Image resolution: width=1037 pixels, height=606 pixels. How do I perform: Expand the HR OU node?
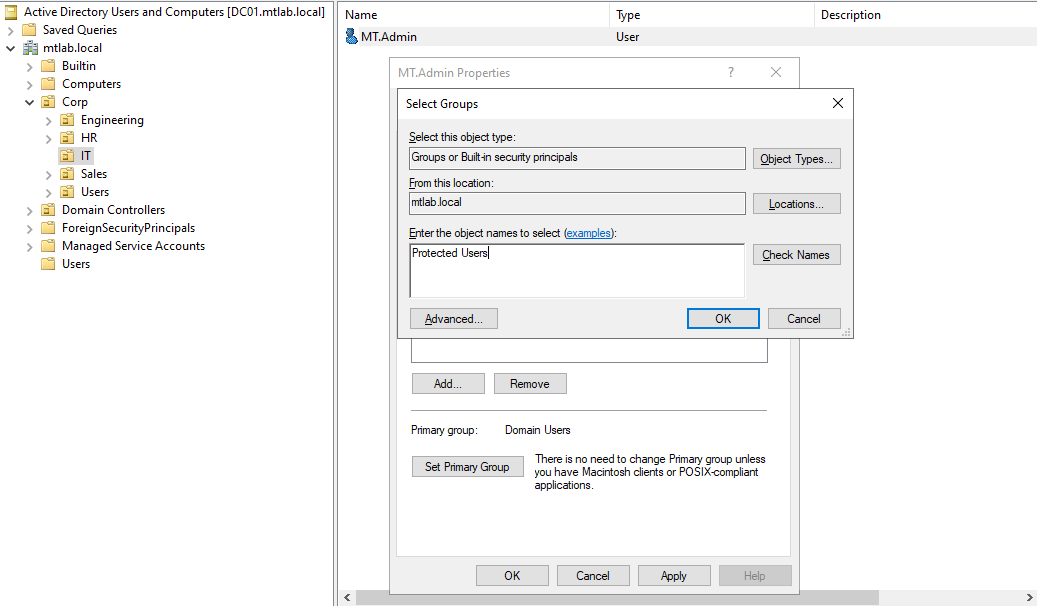48,138
